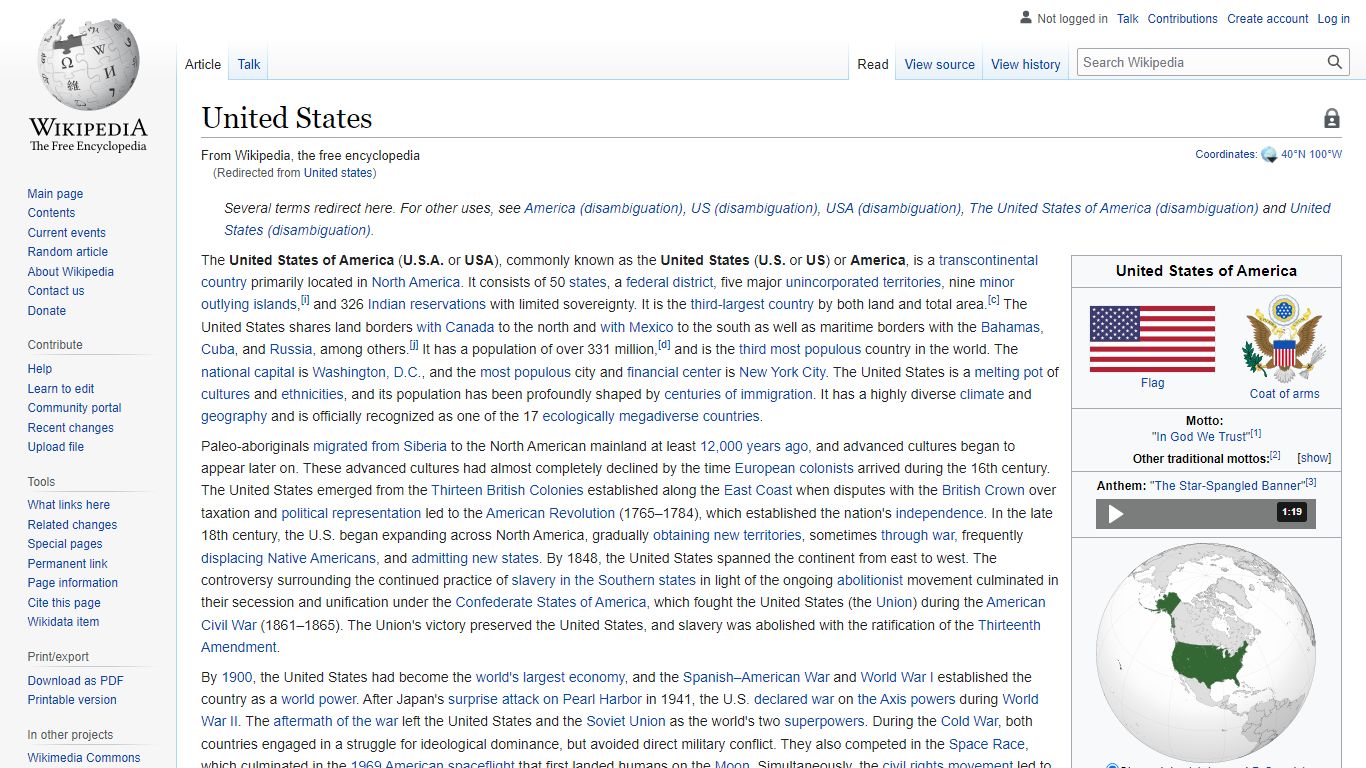
Task: Open the Spanish–American War link
Action: click(756, 677)
